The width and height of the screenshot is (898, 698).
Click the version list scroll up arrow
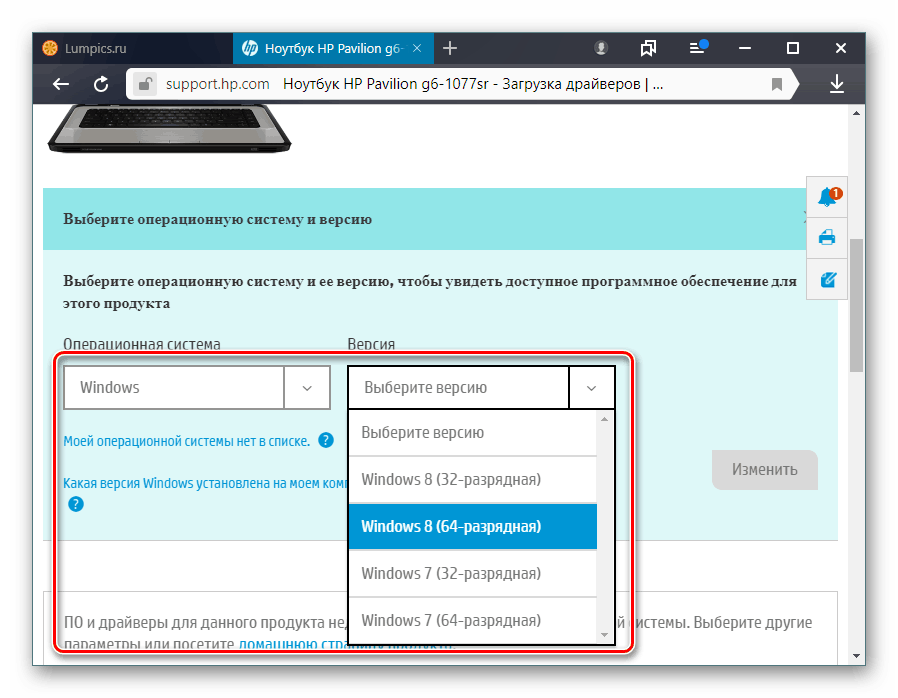pyautogui.click(x=604, y=419)
